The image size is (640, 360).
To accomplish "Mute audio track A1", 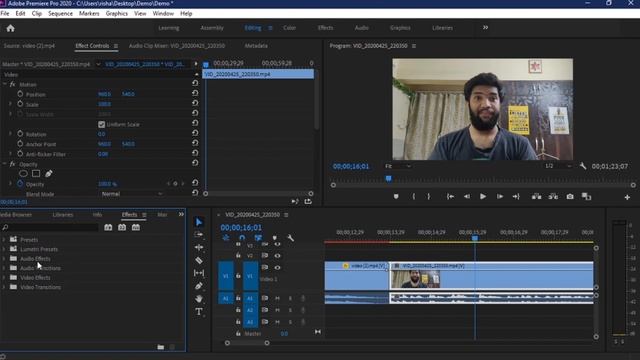I will point(277,298).
